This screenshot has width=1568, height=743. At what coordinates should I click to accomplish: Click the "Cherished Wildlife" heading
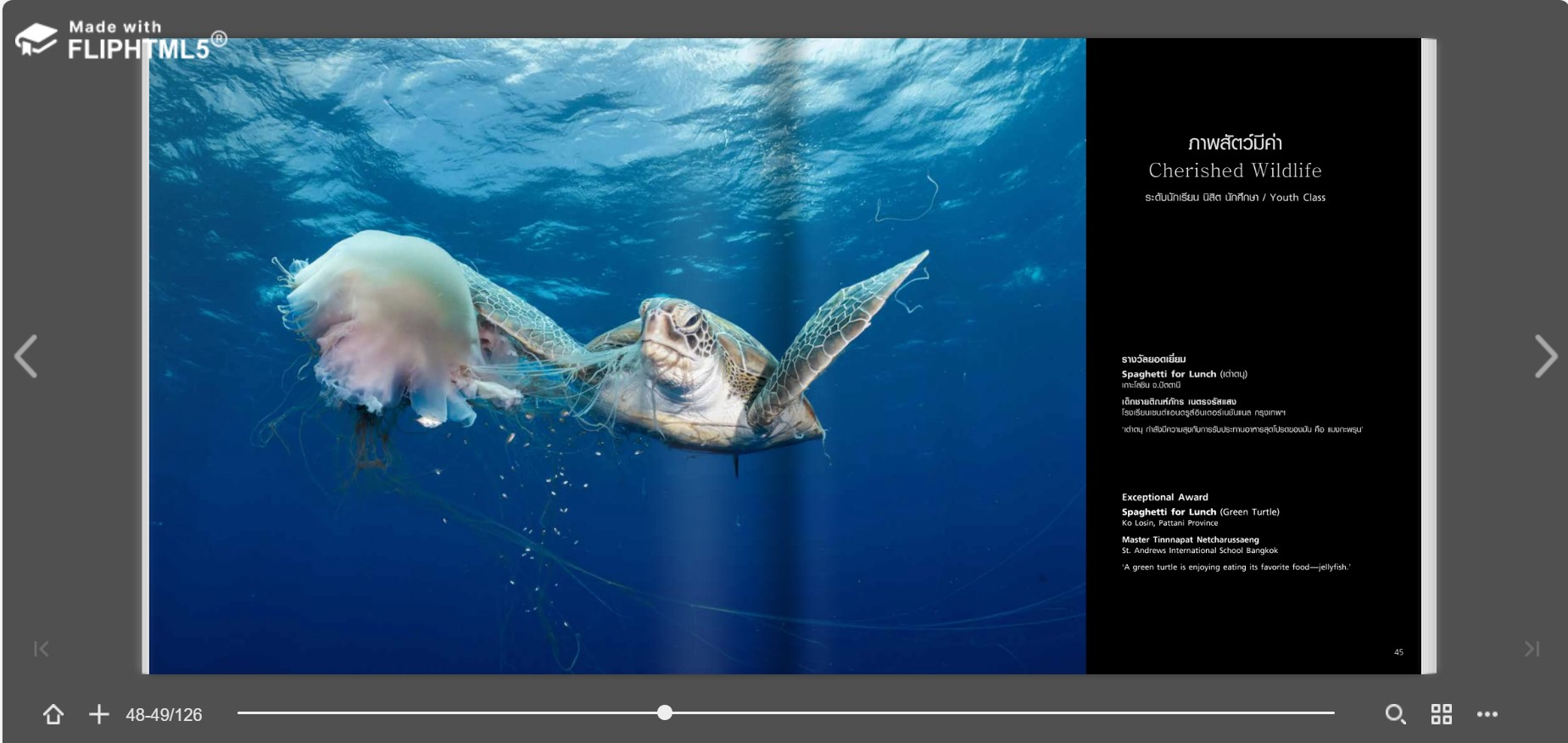pyautogui.click(x=1235, y=170)
